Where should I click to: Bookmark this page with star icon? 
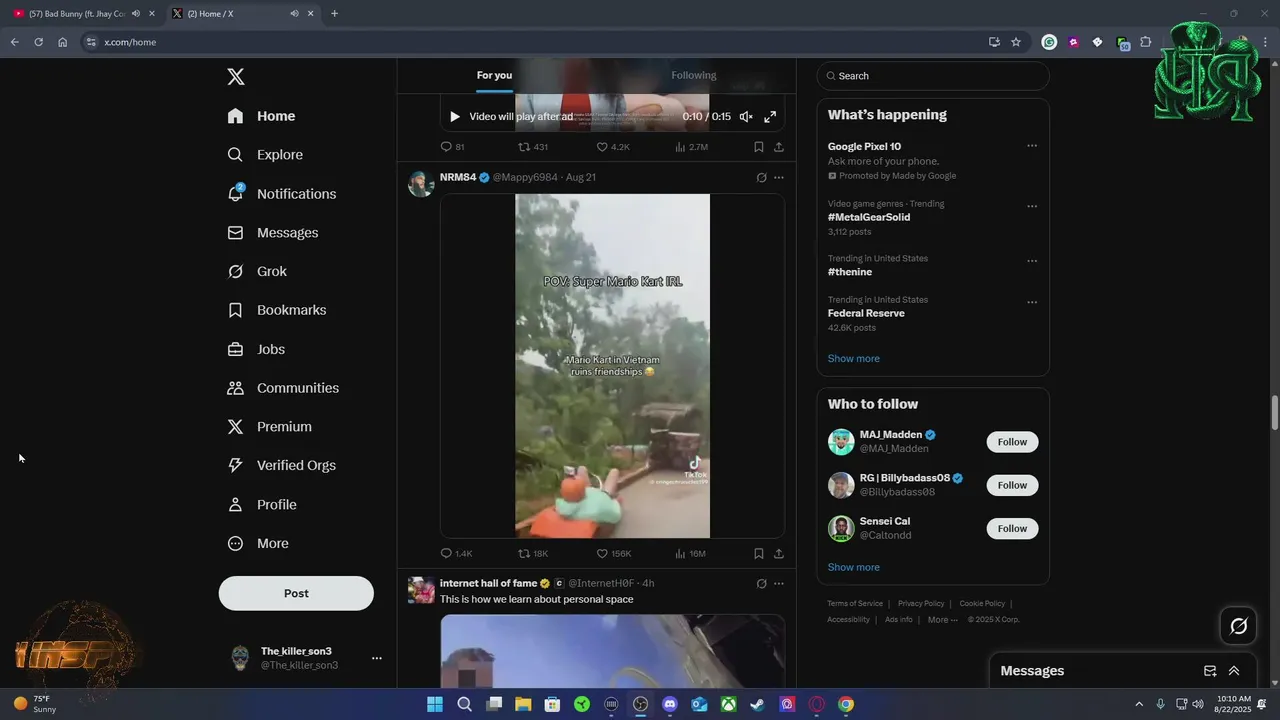coord(1016,42)
